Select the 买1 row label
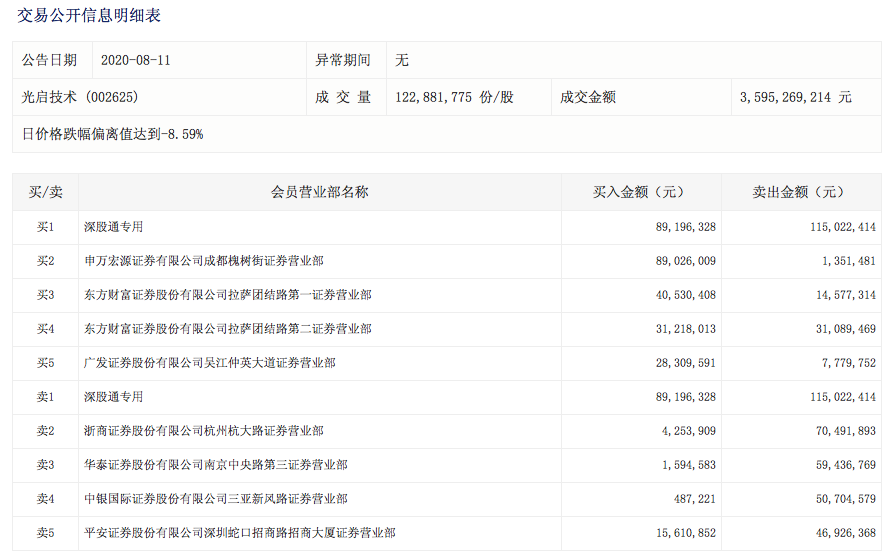The height and width of the screenshot is (553, 886). point(46,227)
